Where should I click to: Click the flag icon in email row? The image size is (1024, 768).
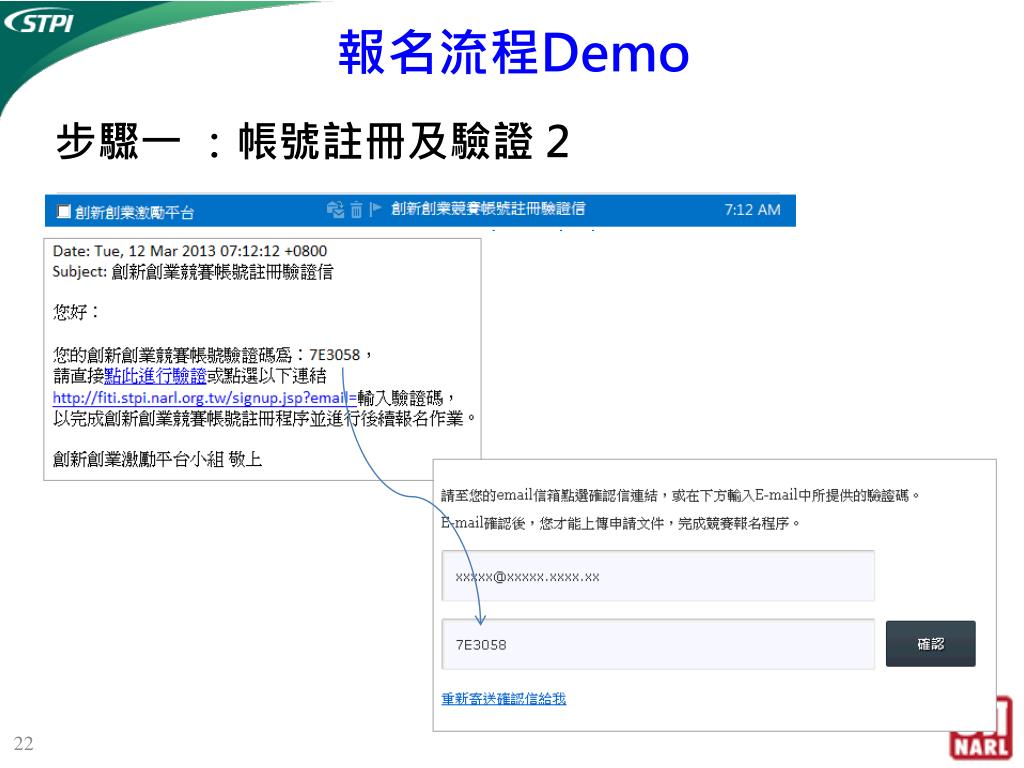point(375,209)
